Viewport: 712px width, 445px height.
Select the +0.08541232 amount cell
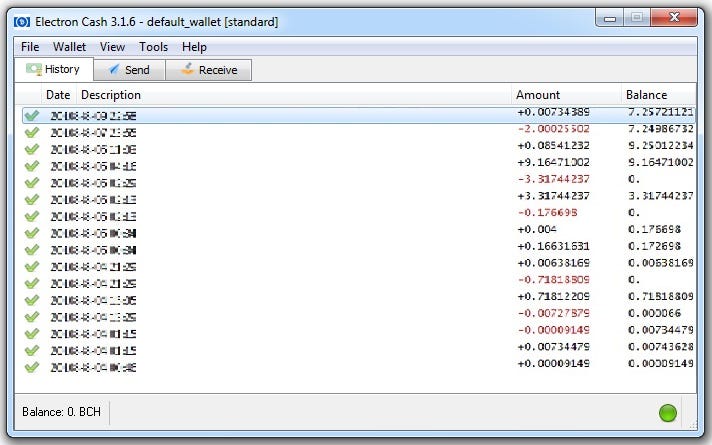554,145
